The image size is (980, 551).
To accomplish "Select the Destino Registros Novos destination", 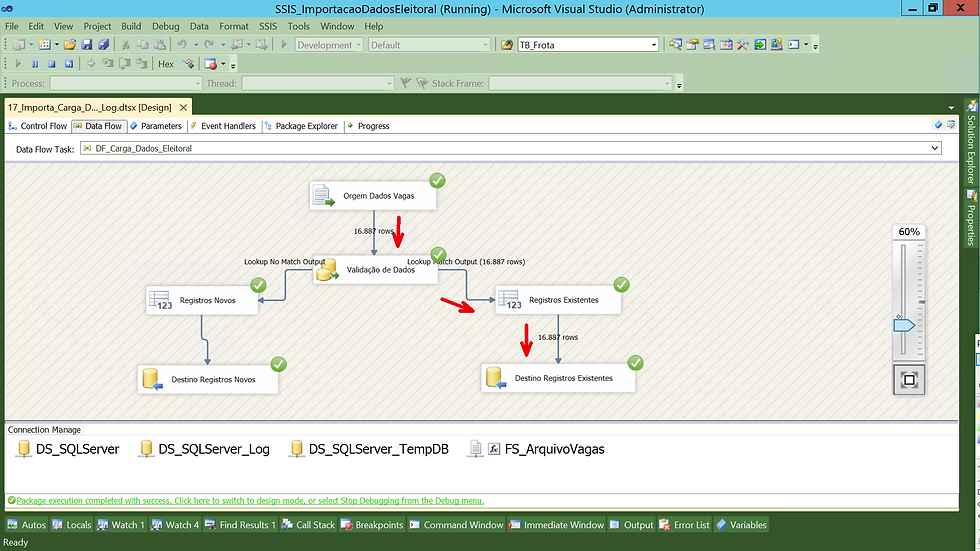I will coord(208,379).
